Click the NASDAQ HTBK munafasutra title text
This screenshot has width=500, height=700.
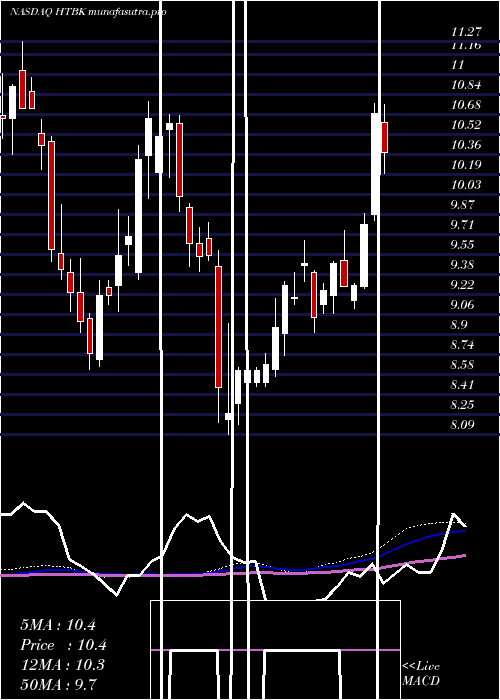click(88, 12)
